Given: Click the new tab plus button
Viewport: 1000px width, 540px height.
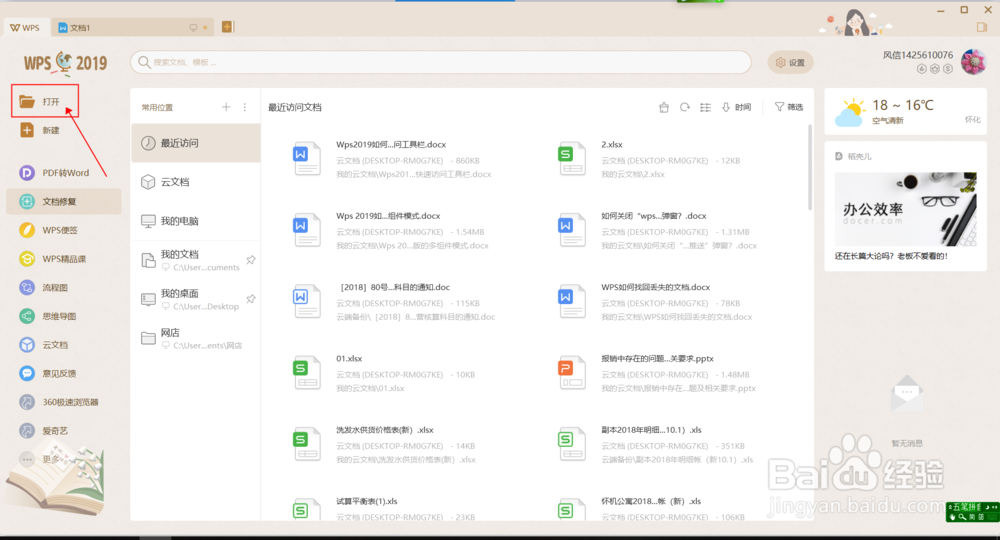Looking at the screenshot, I should click(x=227, y=27).
